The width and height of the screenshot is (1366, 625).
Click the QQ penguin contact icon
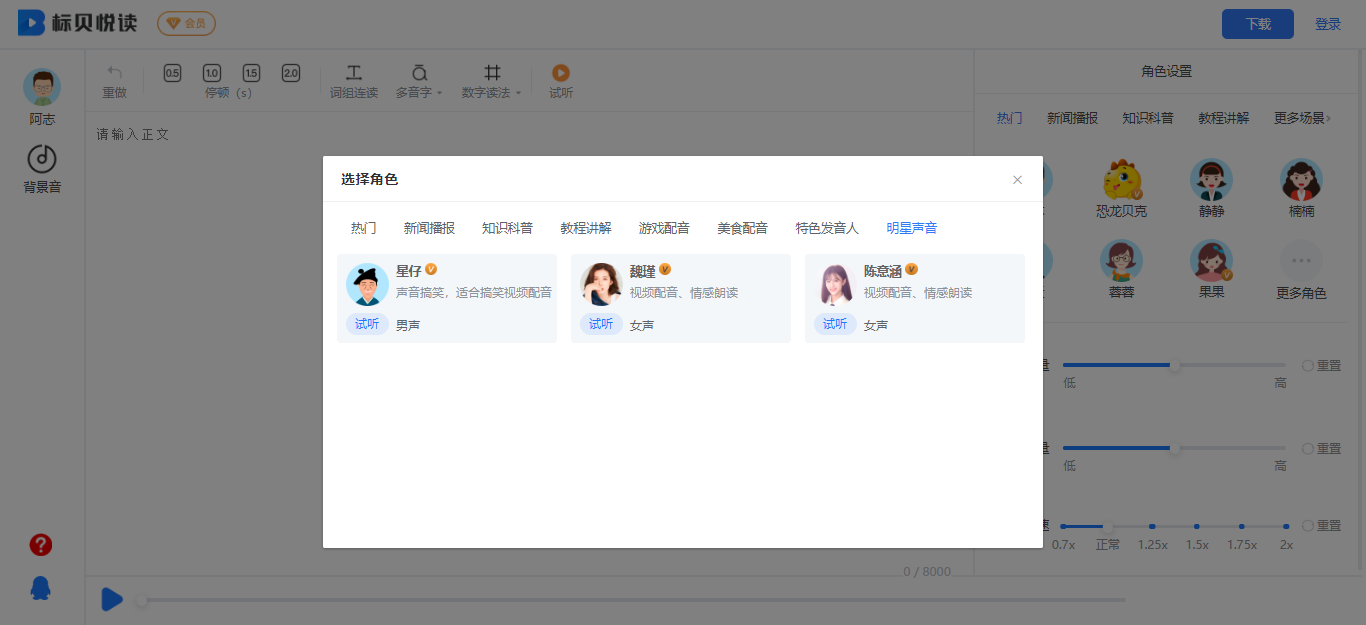(41, 588)
